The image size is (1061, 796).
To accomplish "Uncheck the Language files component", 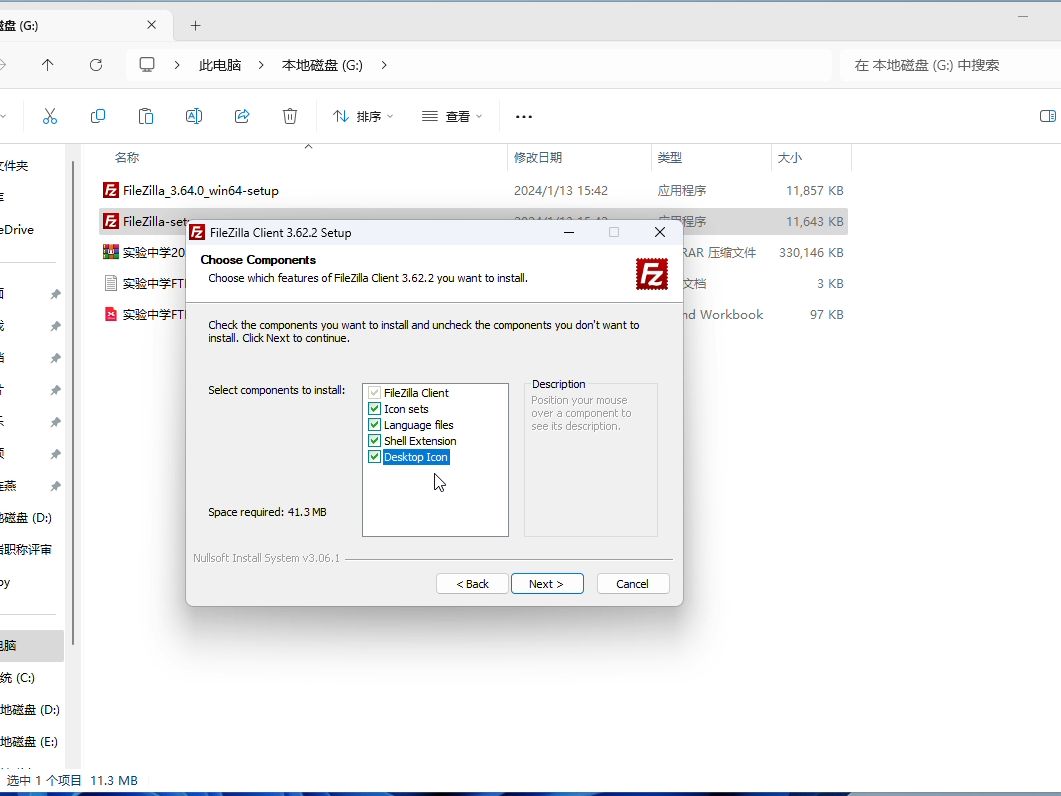I will 374,425.
